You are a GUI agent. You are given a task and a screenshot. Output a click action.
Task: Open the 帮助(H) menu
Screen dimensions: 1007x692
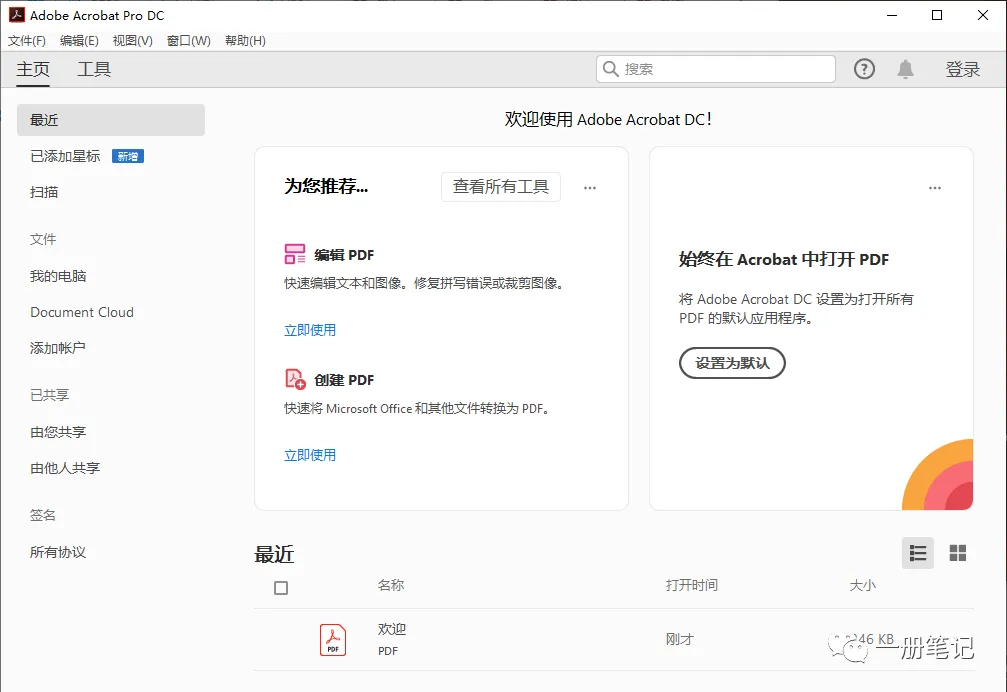(x=245, y=40)
